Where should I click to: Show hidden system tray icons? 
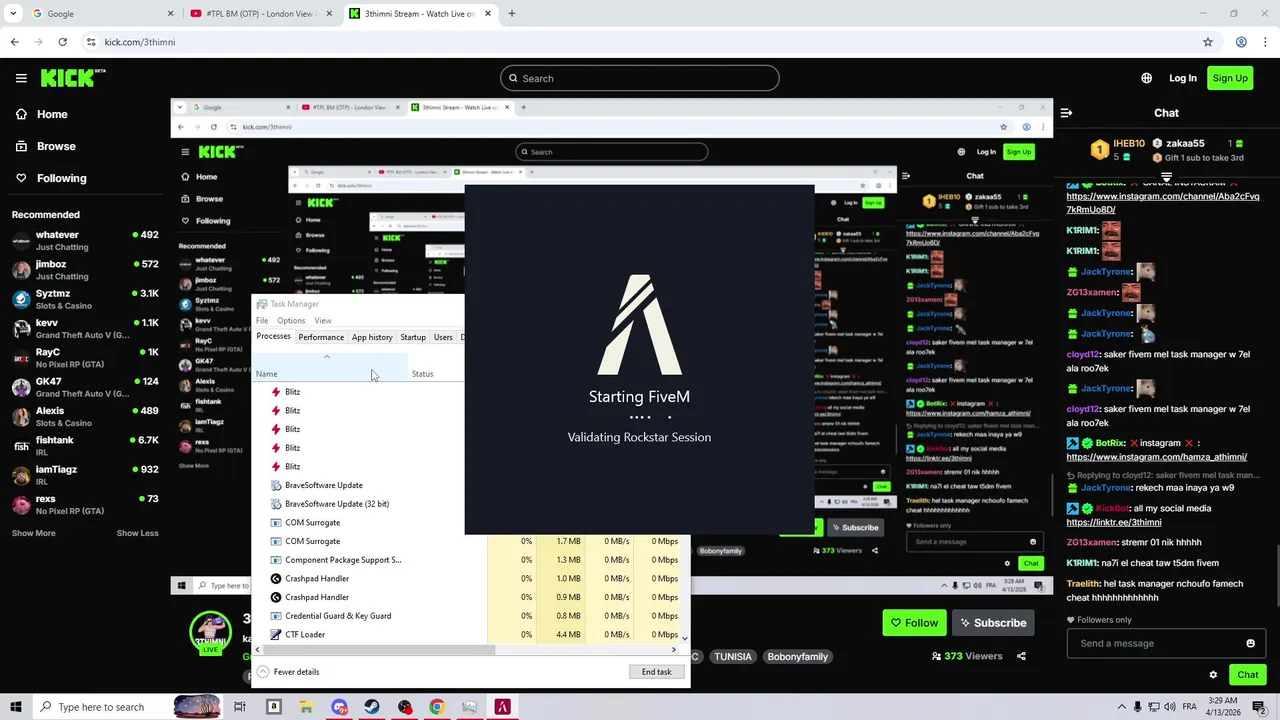click(x=1122, y=707)
